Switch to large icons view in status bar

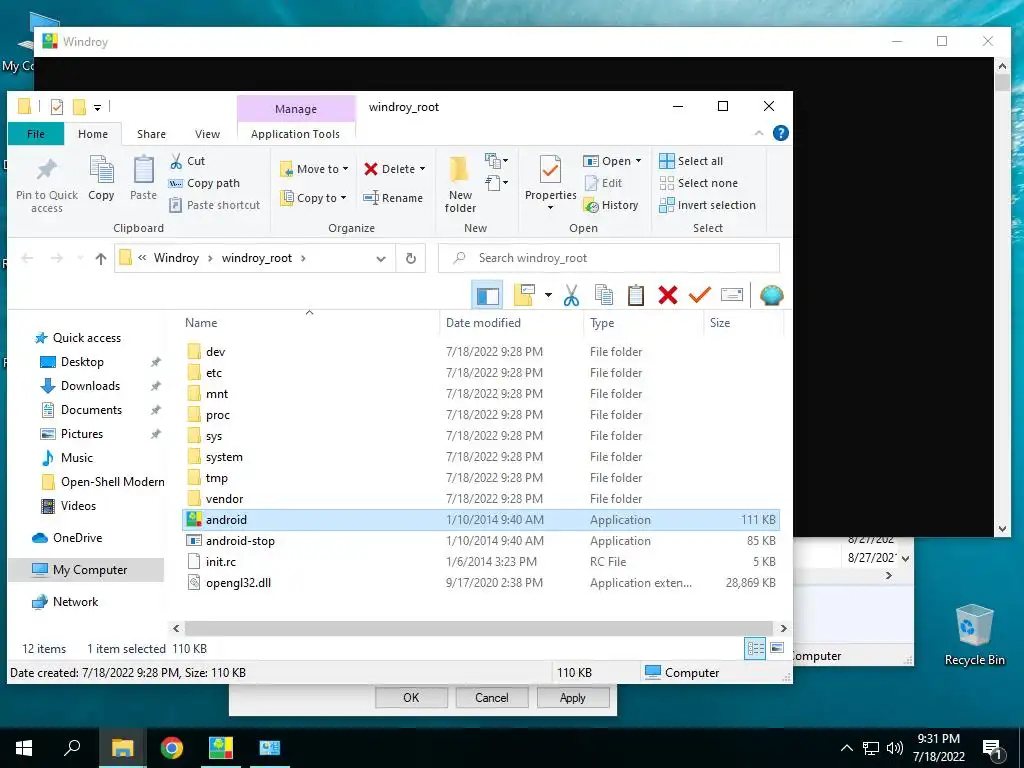[776, 648]
